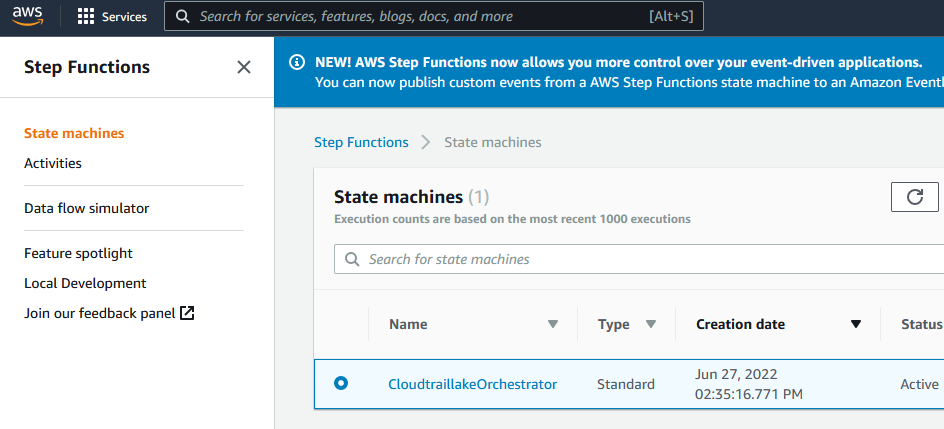Image resolution: width=944 pixels, height=429 pixels.
Task: Open Feature spotlight in sidebar
Action: coord(78,253)
